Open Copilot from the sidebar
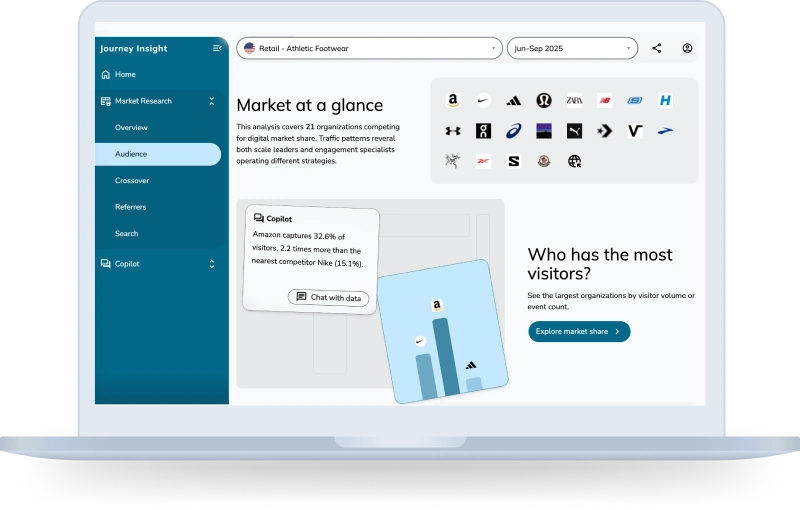The height and width of the screenshot is (510, 800). click(x=127, y=264)
